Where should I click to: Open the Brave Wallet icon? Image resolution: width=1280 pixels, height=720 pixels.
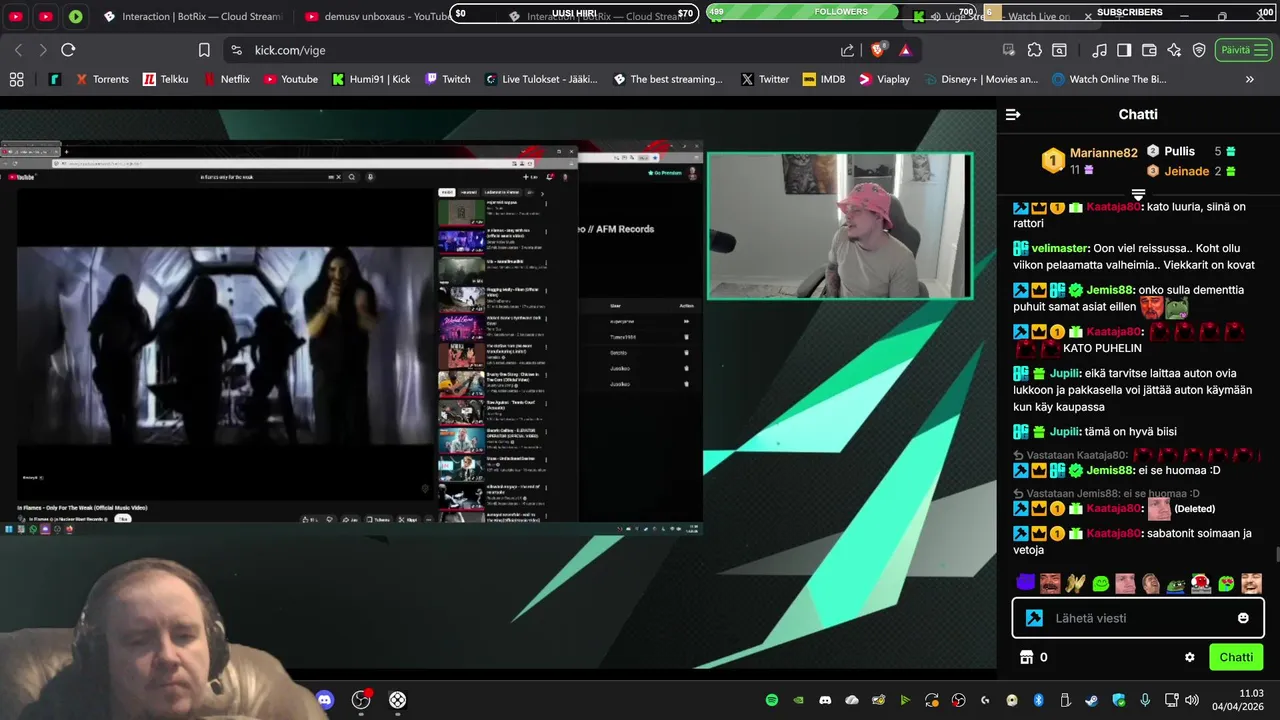click(1149, 50)
